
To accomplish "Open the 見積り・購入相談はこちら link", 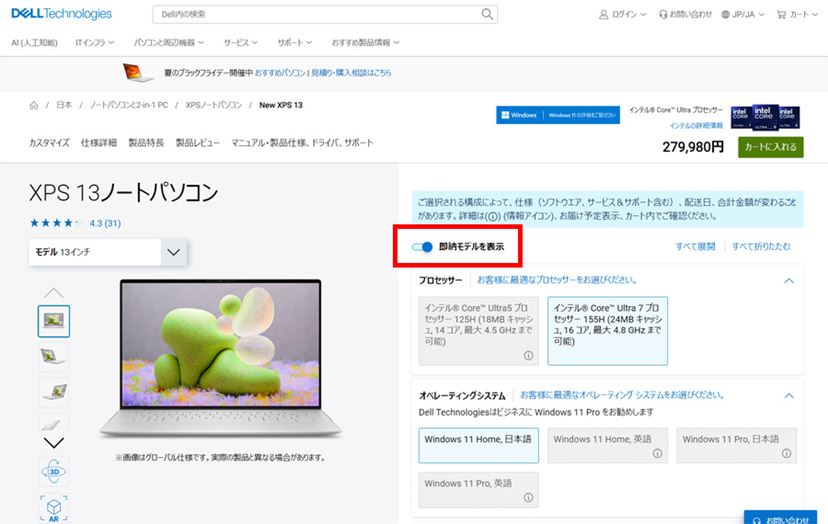I will (351, 73).
